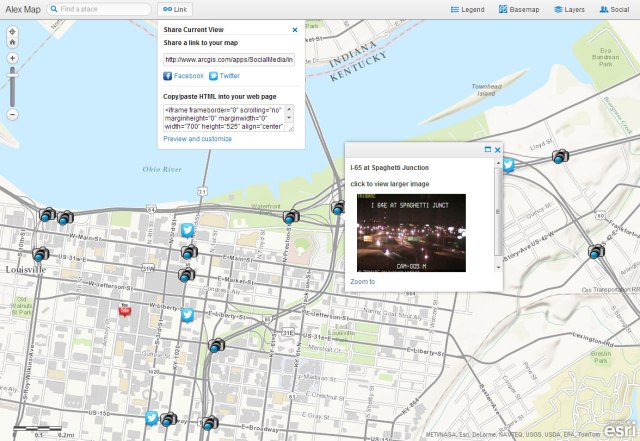Share map via Twitter link
Image resolution: width=640 pixels, height=441 pixels.
tap(224, 76)
